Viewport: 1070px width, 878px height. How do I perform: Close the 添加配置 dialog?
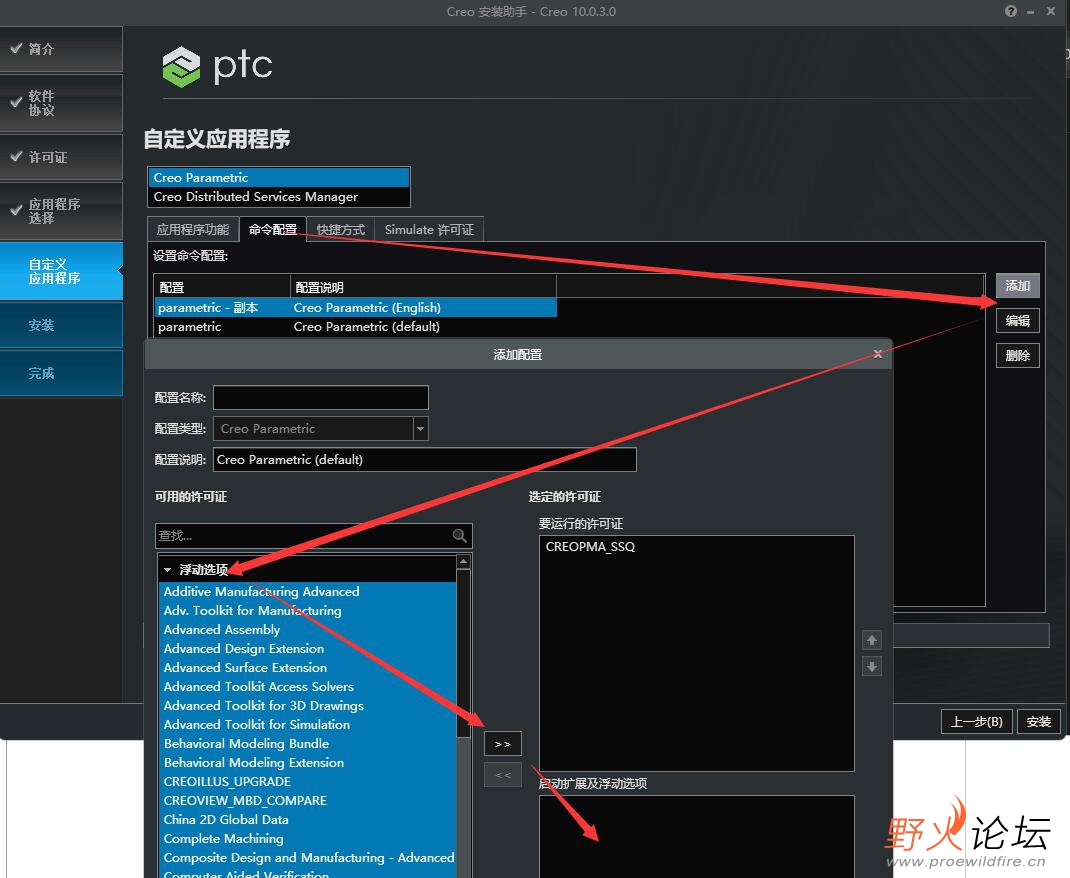(878, 354)
